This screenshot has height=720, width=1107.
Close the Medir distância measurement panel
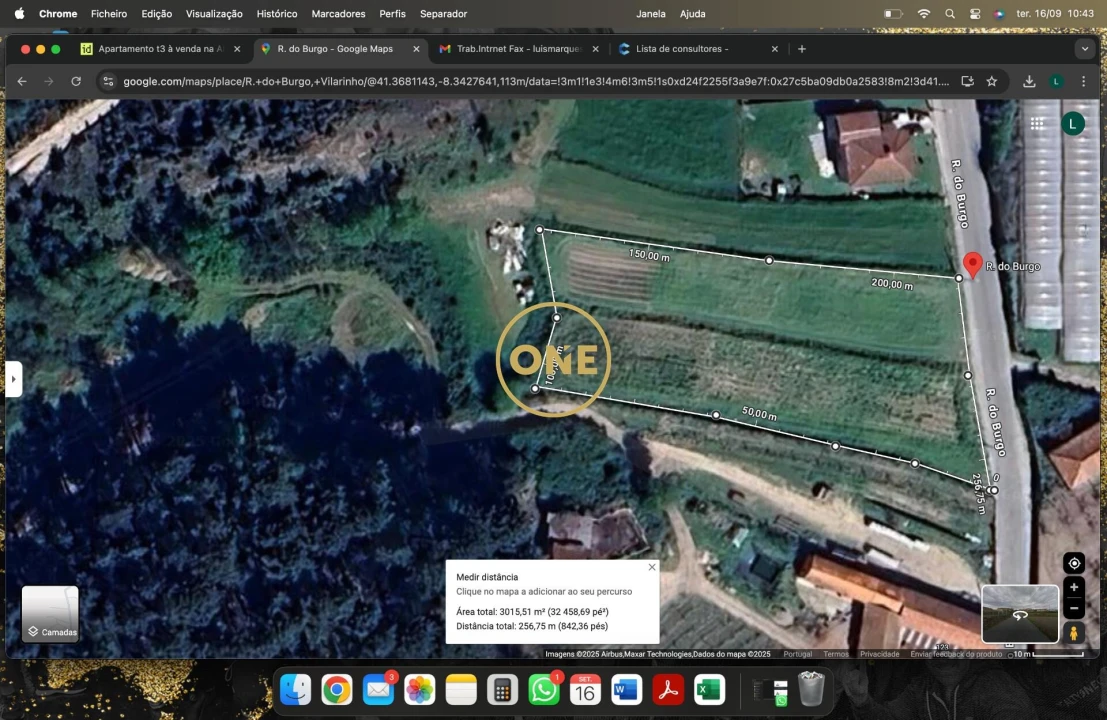[651, 567]
